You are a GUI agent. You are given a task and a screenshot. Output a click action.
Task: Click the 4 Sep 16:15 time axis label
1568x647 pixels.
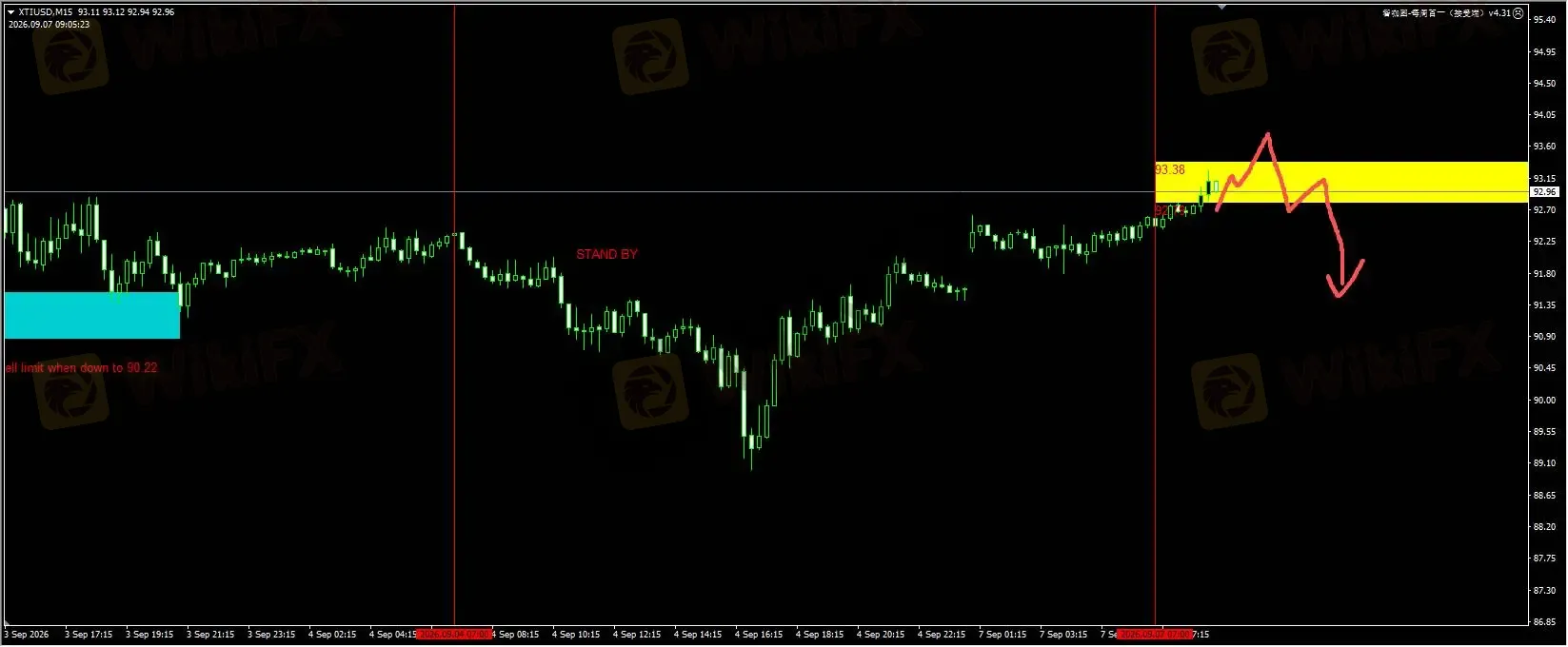point(758,635)
